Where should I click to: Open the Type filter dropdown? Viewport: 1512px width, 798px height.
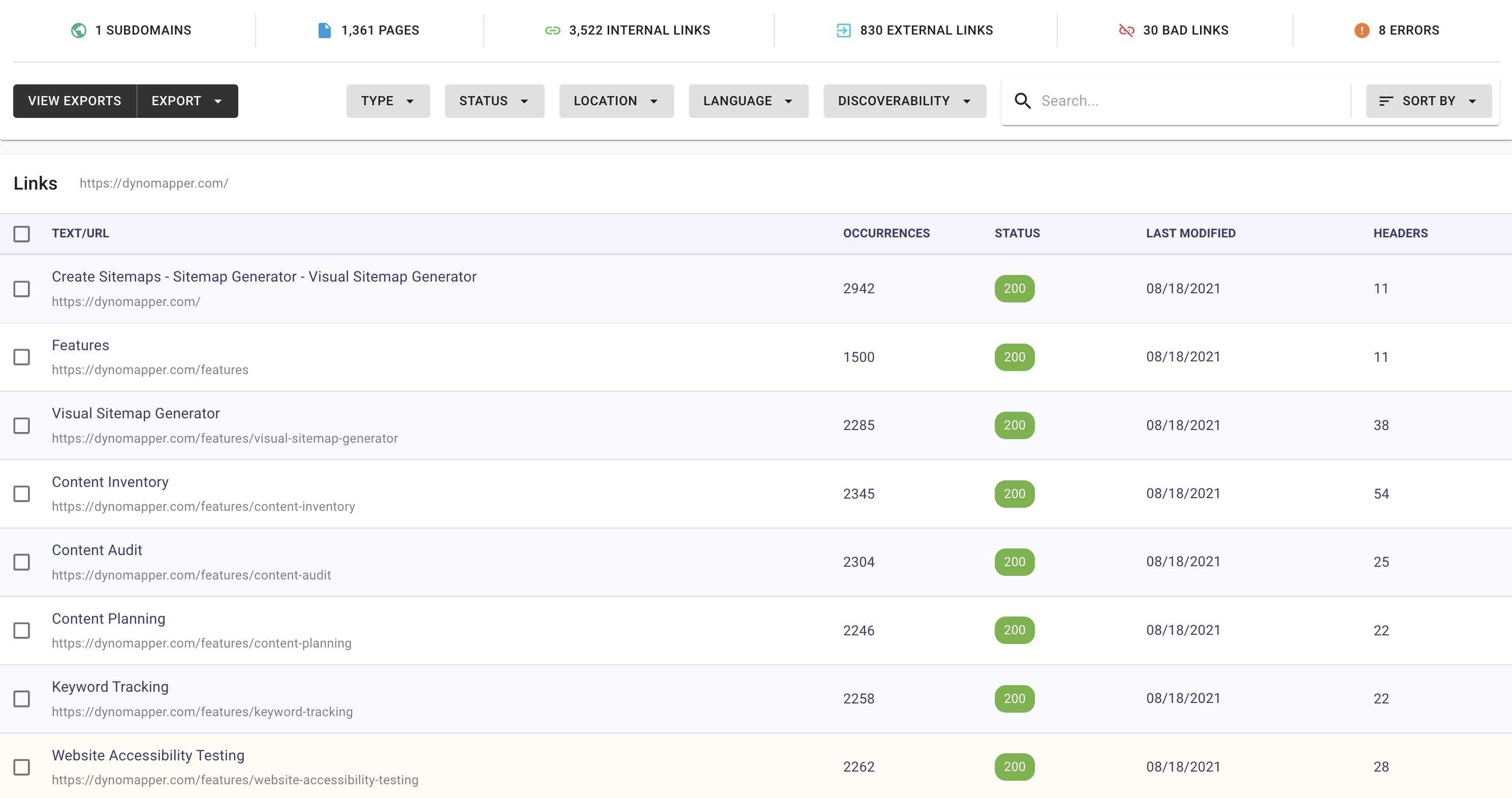click(x=387, y=101)
